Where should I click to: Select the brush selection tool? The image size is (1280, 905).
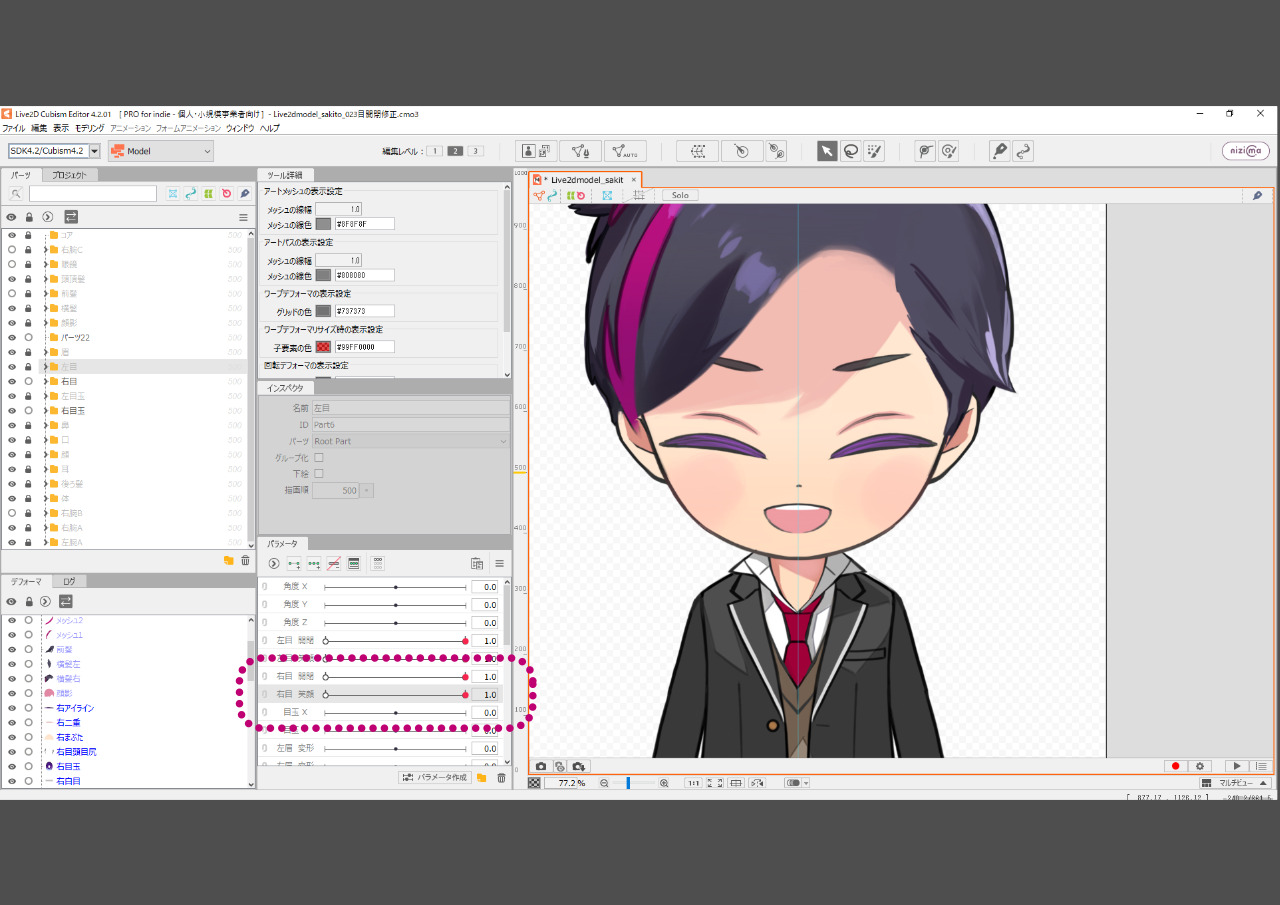click(x=875, y=151)
